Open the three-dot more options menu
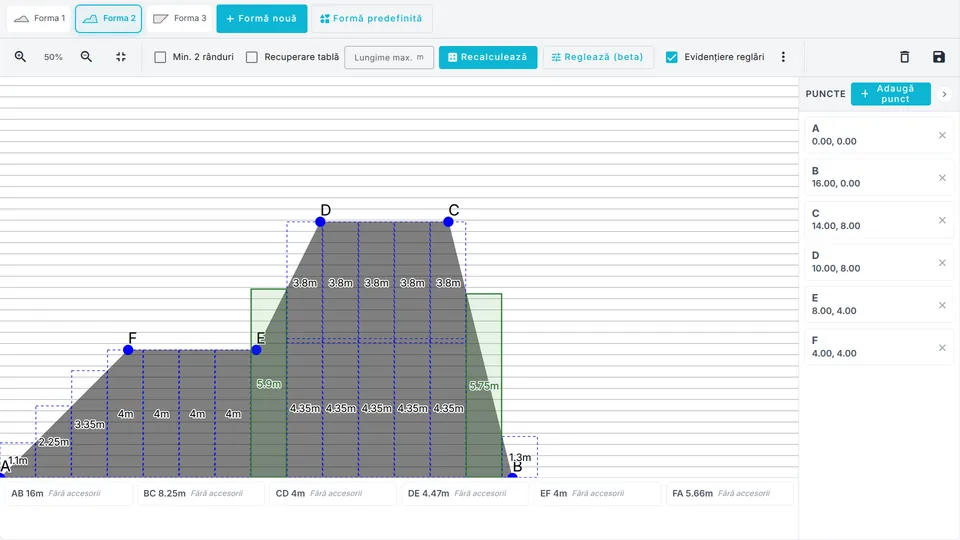This screenshot has width=960, height=540. (x=783, y=57)
